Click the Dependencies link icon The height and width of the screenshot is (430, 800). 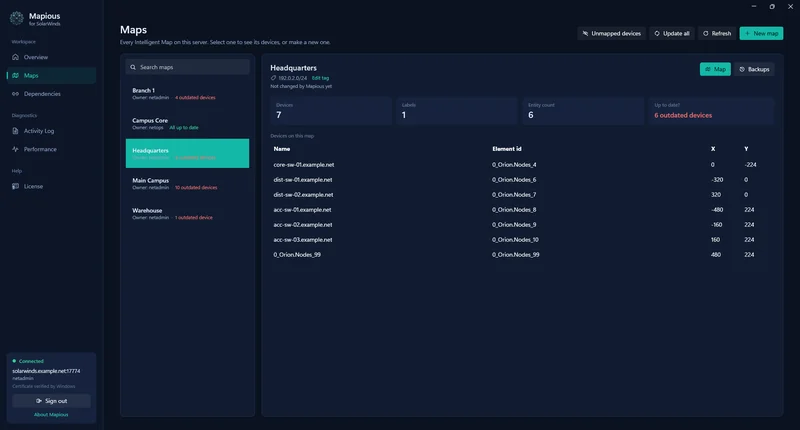coord(15,94)
